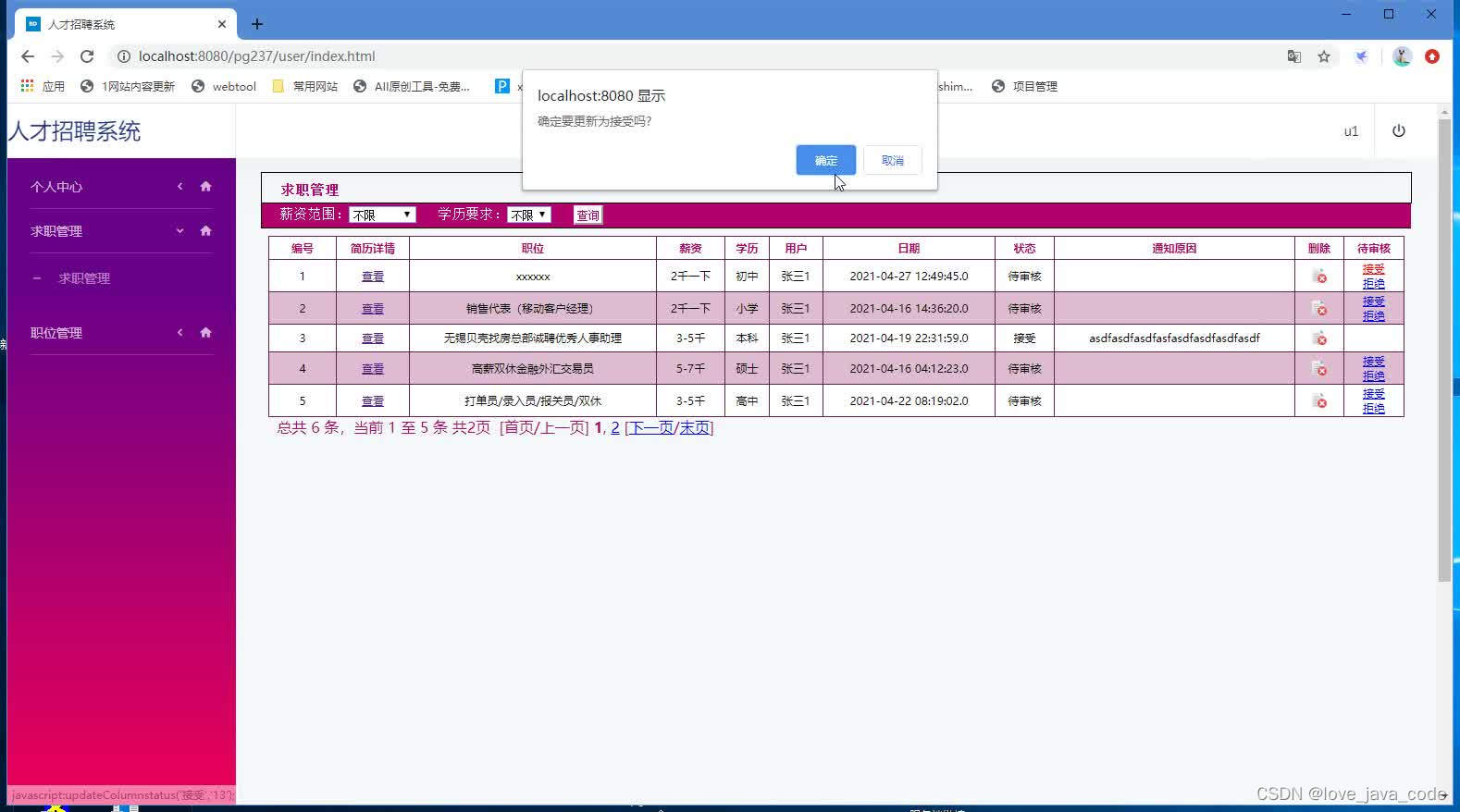Image resolution: width=1460 pixels, height=812 pixels.
Task: Click the browser forward arrow
Action: (57, 56)
